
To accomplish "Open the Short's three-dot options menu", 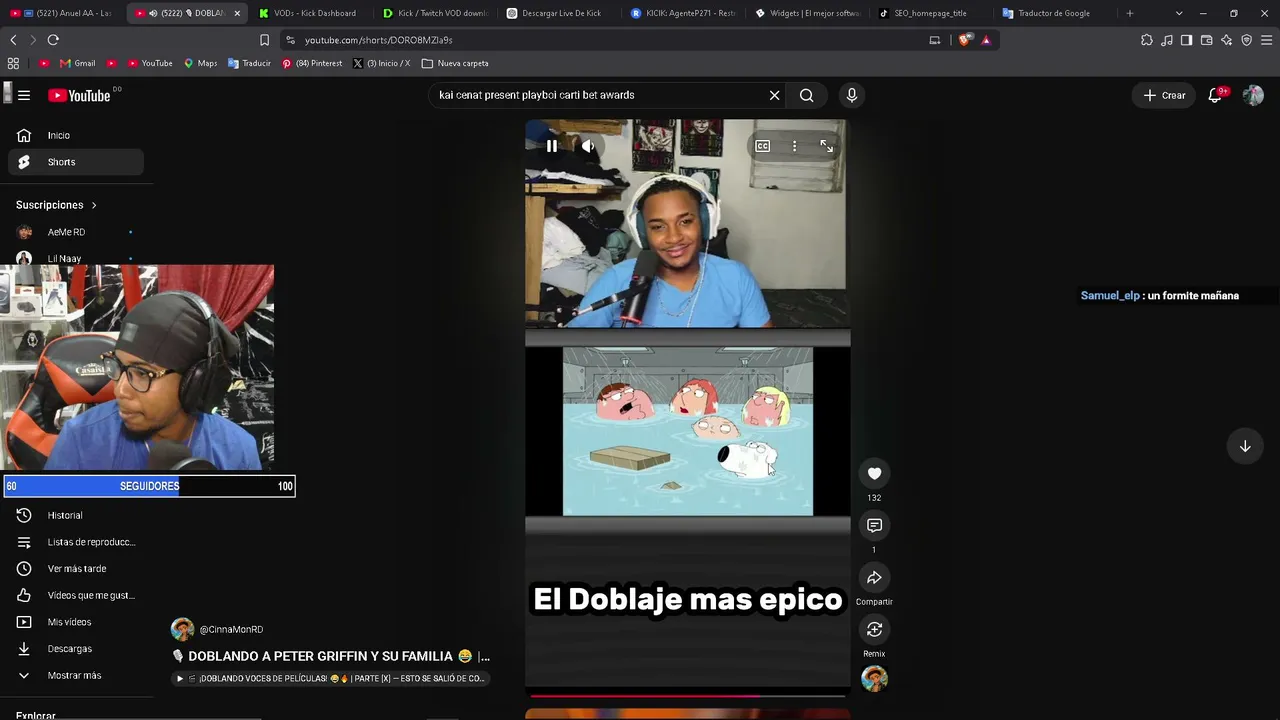I will click(794, 146).
